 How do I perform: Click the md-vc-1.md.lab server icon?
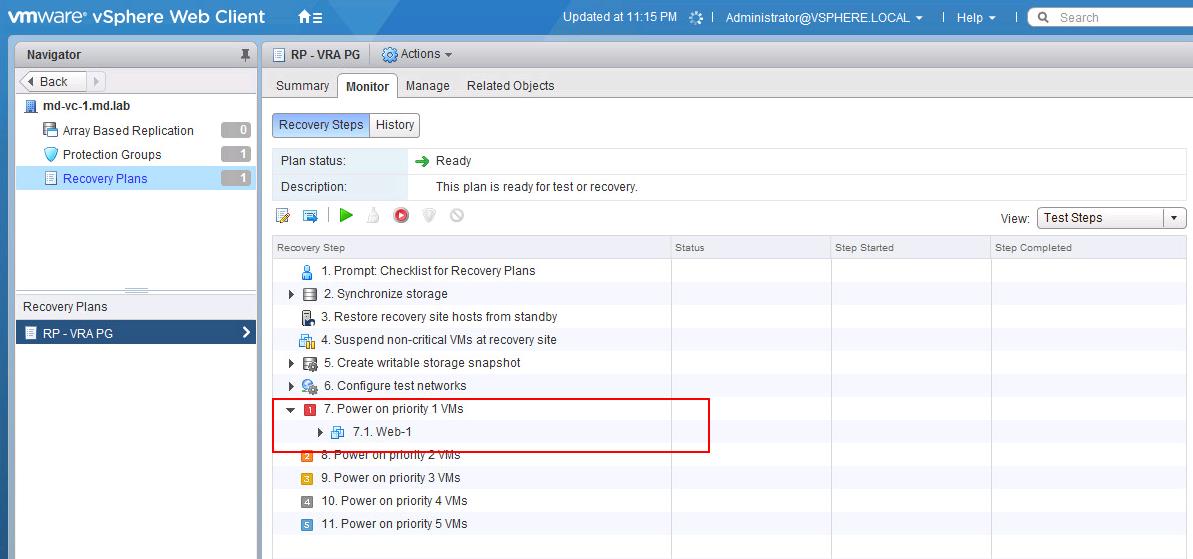point(31,106)
